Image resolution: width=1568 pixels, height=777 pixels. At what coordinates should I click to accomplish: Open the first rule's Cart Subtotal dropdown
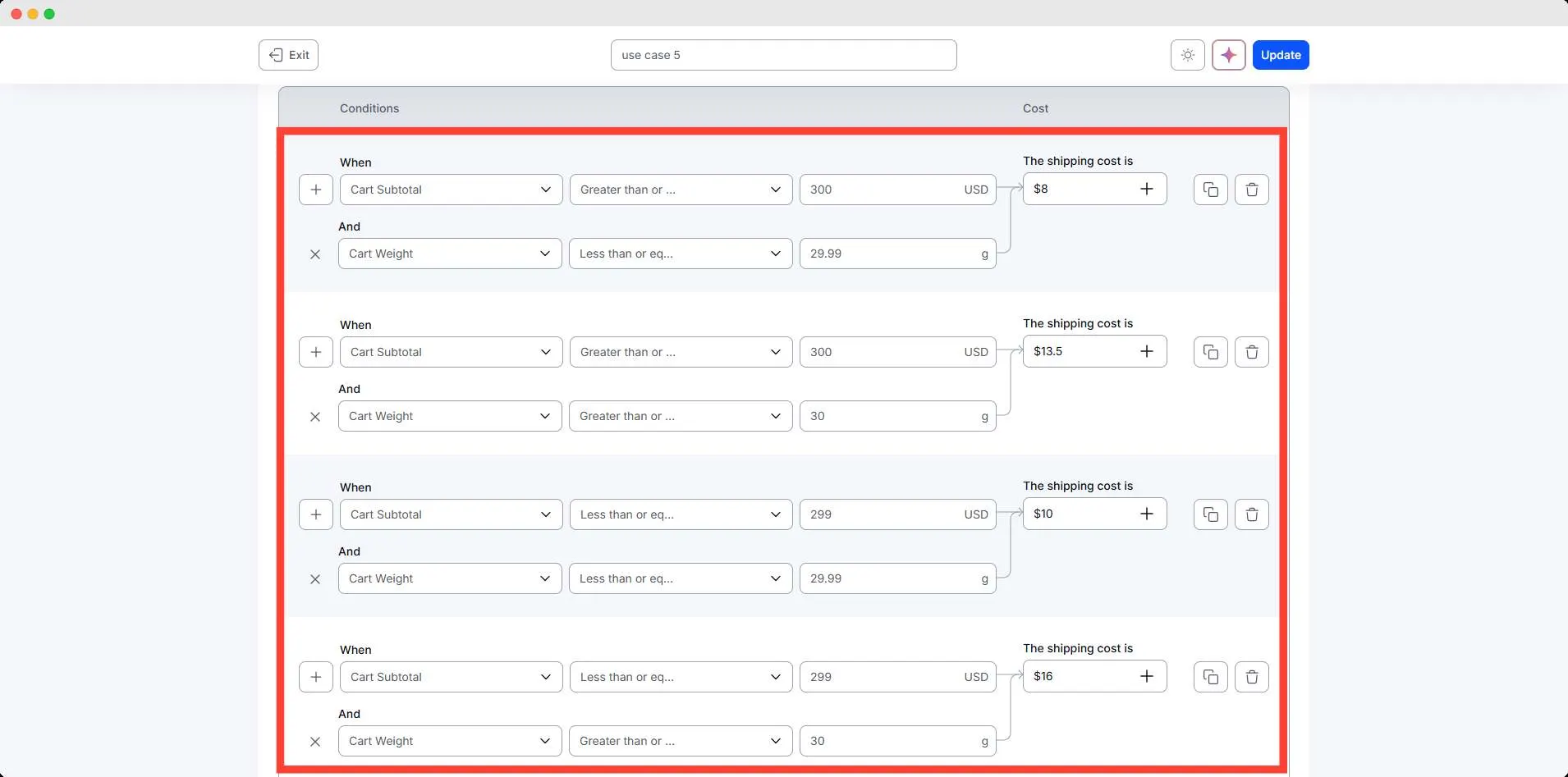(x=451, y=190)
